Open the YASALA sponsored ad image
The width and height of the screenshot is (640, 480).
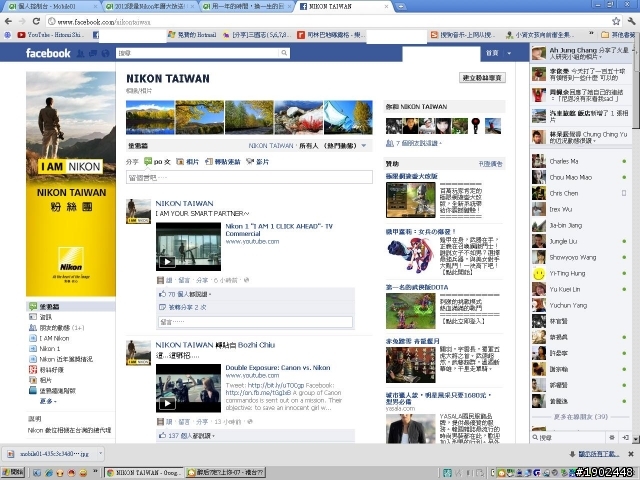point(410,429)
